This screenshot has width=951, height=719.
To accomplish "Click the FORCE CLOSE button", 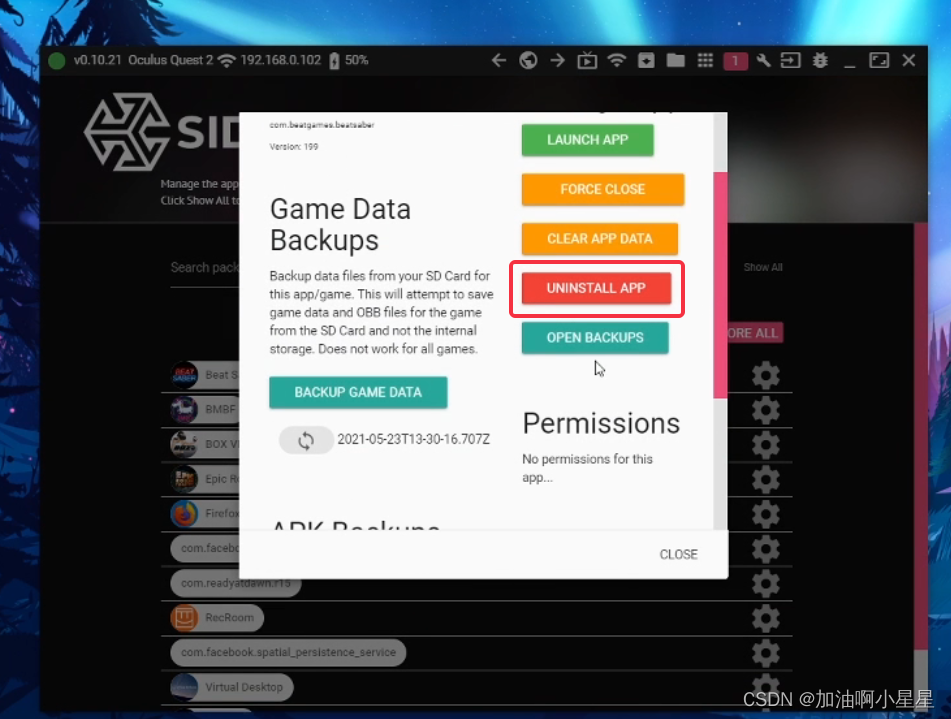I will tap(603, 189).
